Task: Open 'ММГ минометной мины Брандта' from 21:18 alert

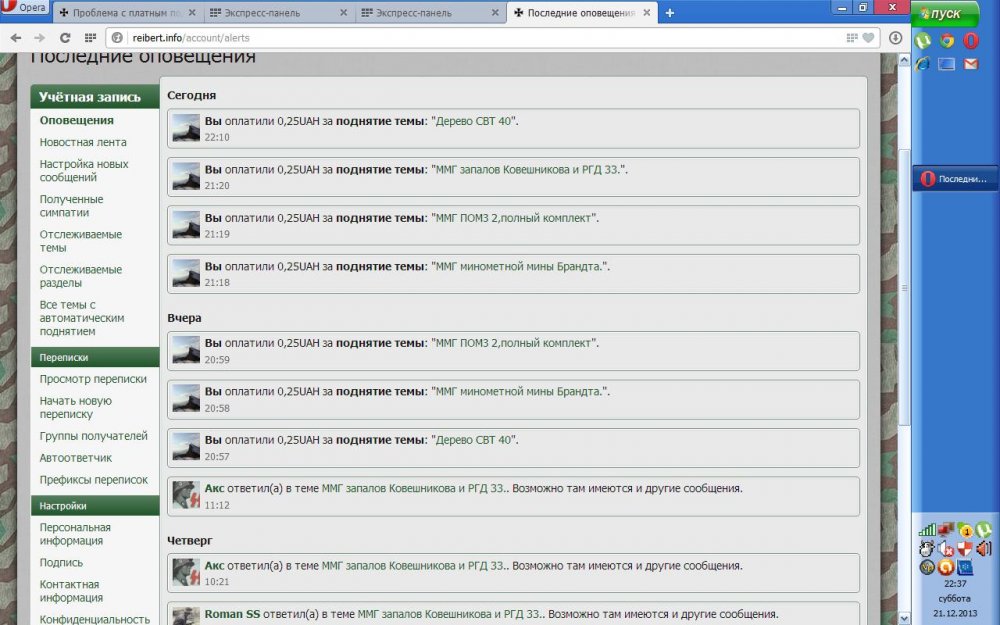Action: click(519, 267)
